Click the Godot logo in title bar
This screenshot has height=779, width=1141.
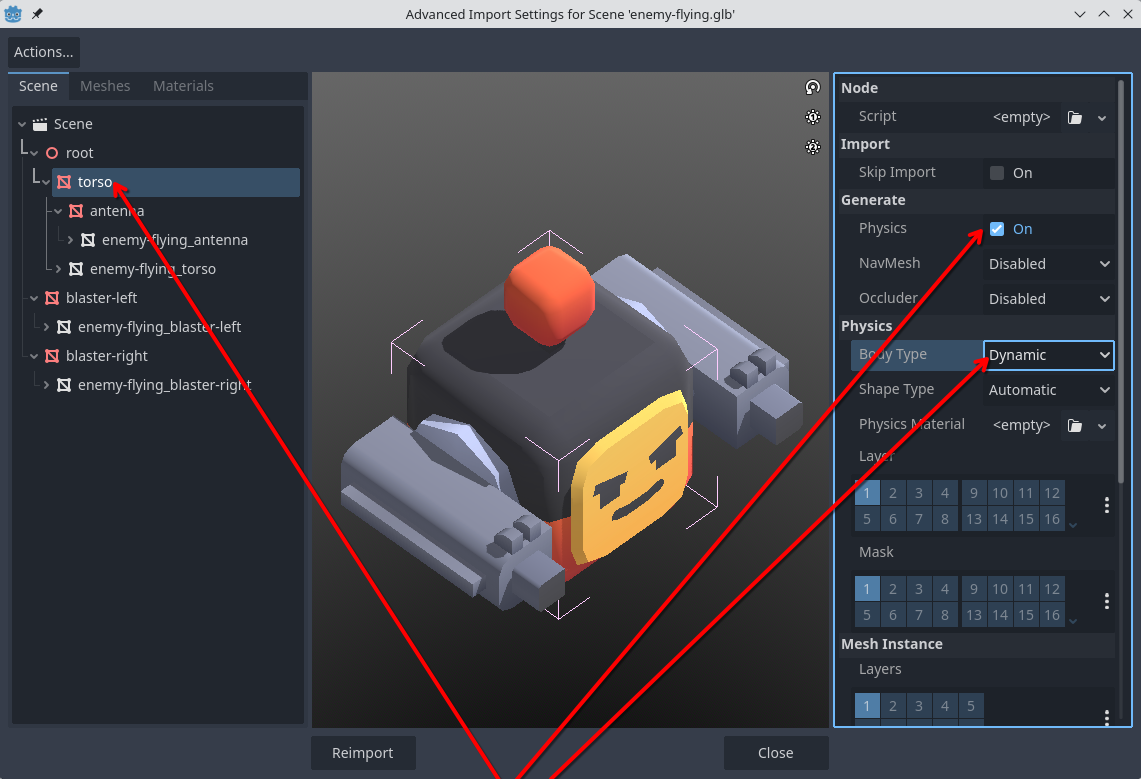point(14,14)
